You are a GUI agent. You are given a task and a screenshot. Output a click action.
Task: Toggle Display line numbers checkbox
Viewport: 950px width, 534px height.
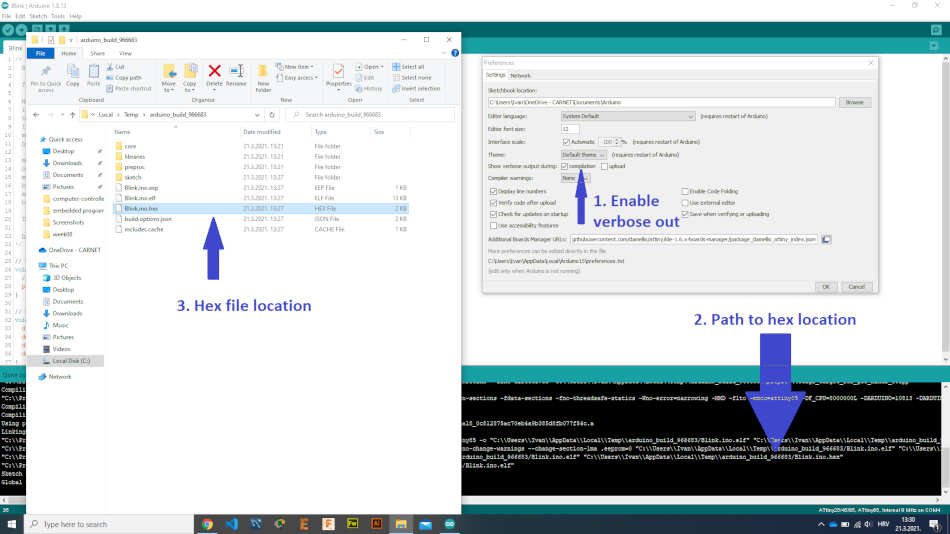493,192
